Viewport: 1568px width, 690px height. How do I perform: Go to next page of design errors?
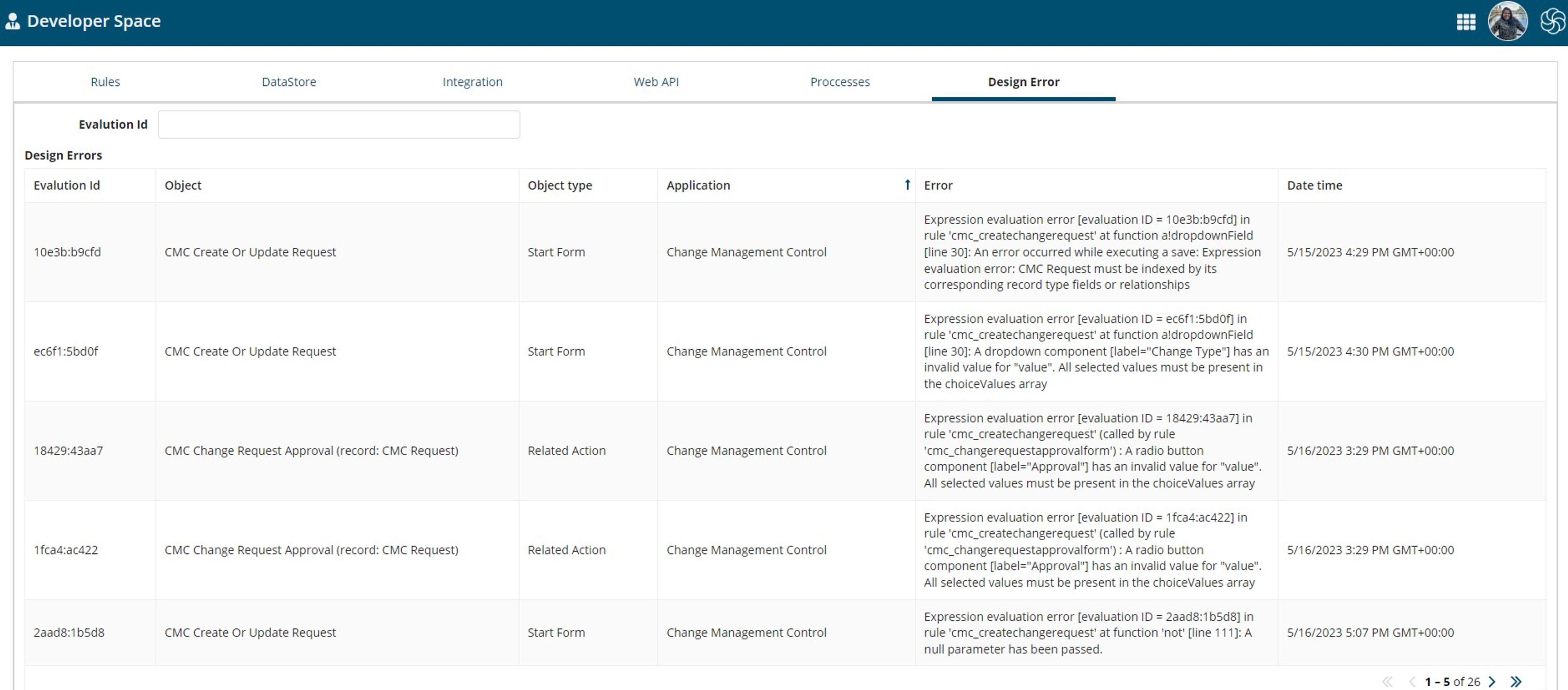[1492, 681]
